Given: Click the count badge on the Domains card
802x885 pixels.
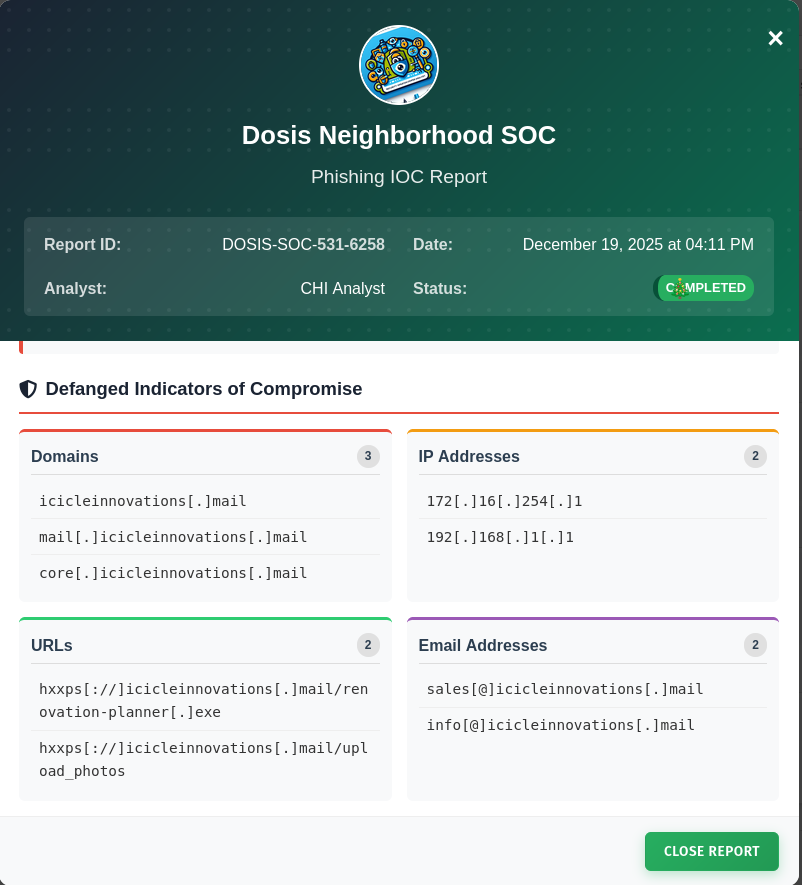Looking at the screenshot, I should [x=367, y=456].
